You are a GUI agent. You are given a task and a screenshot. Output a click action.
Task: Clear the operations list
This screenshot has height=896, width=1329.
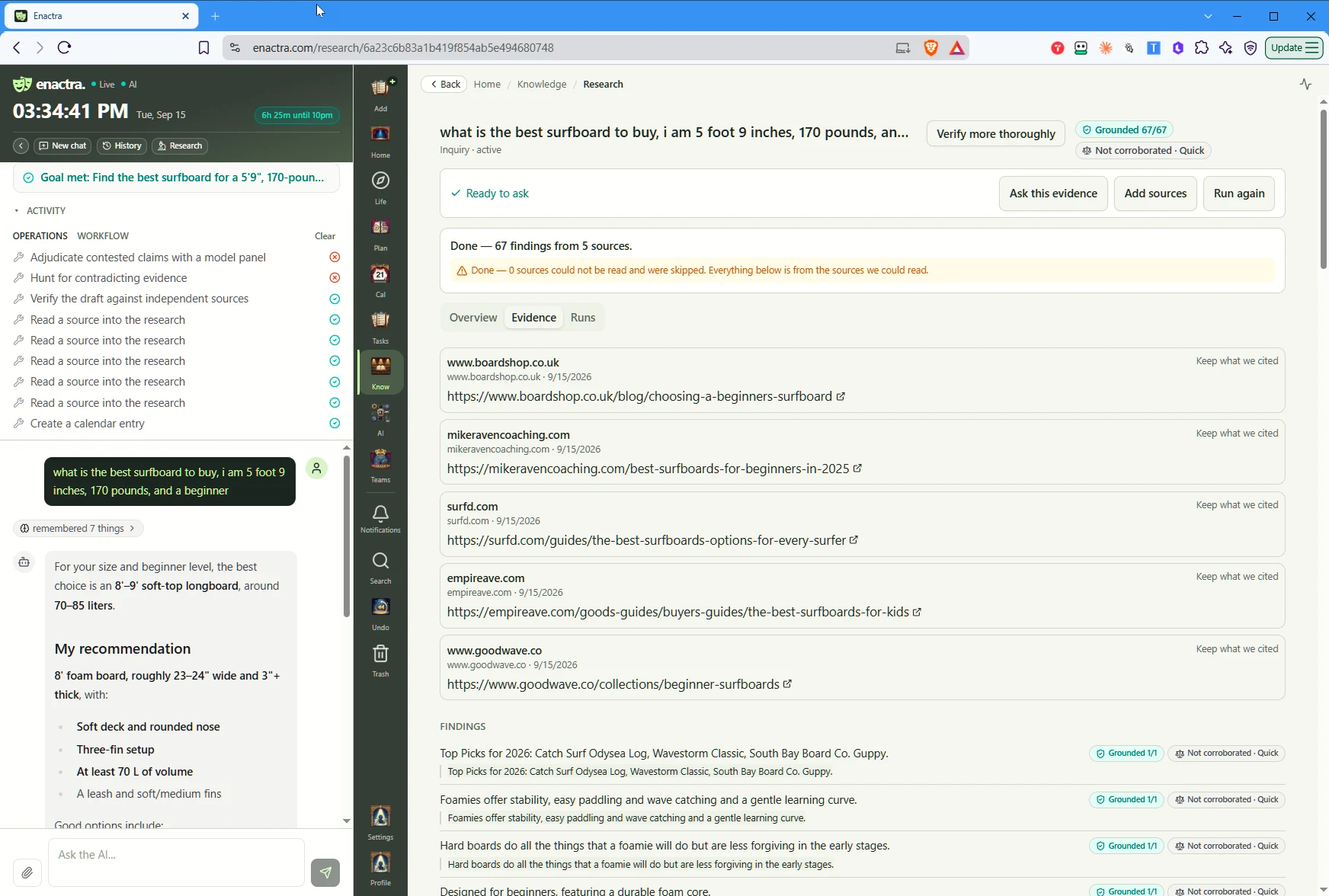[325, 236]
